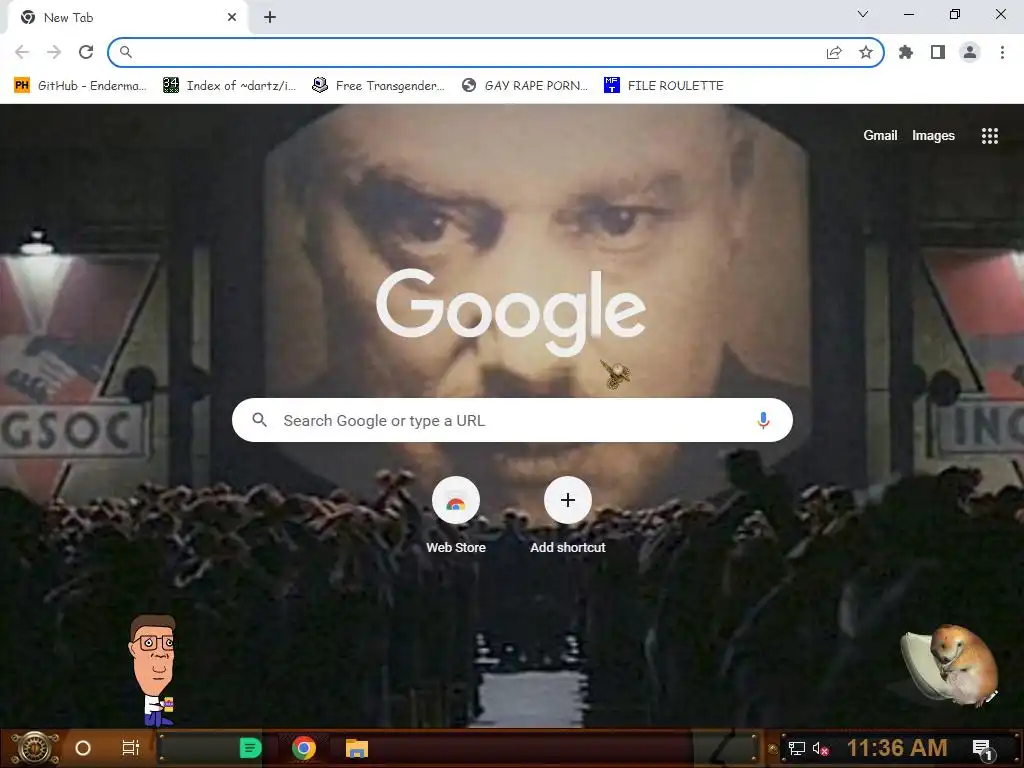
Task: Open the FILE ROULETTE bookmark
Action: point(664,86)
